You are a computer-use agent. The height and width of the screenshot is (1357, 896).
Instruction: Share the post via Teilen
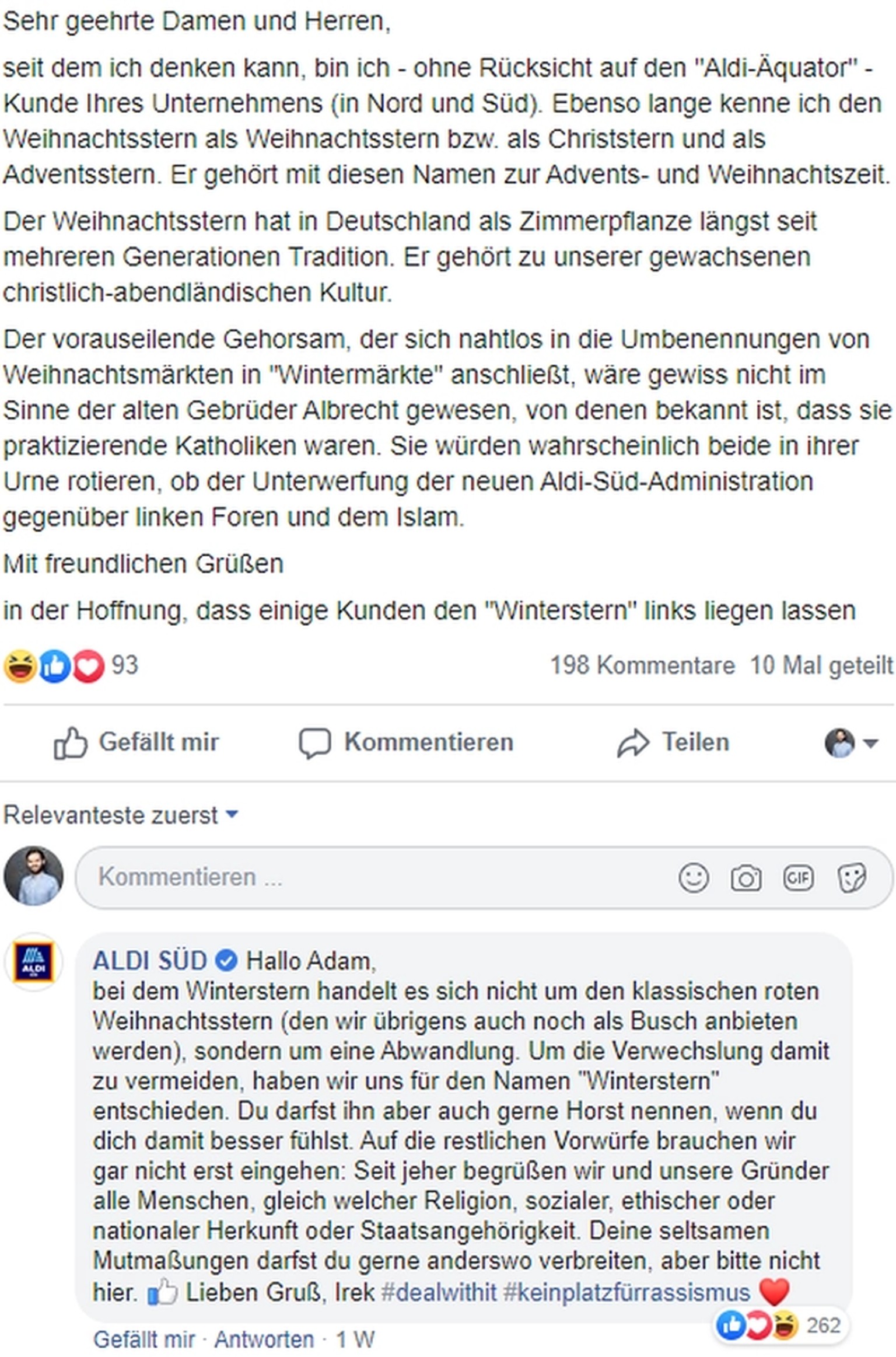click(673, 742)
